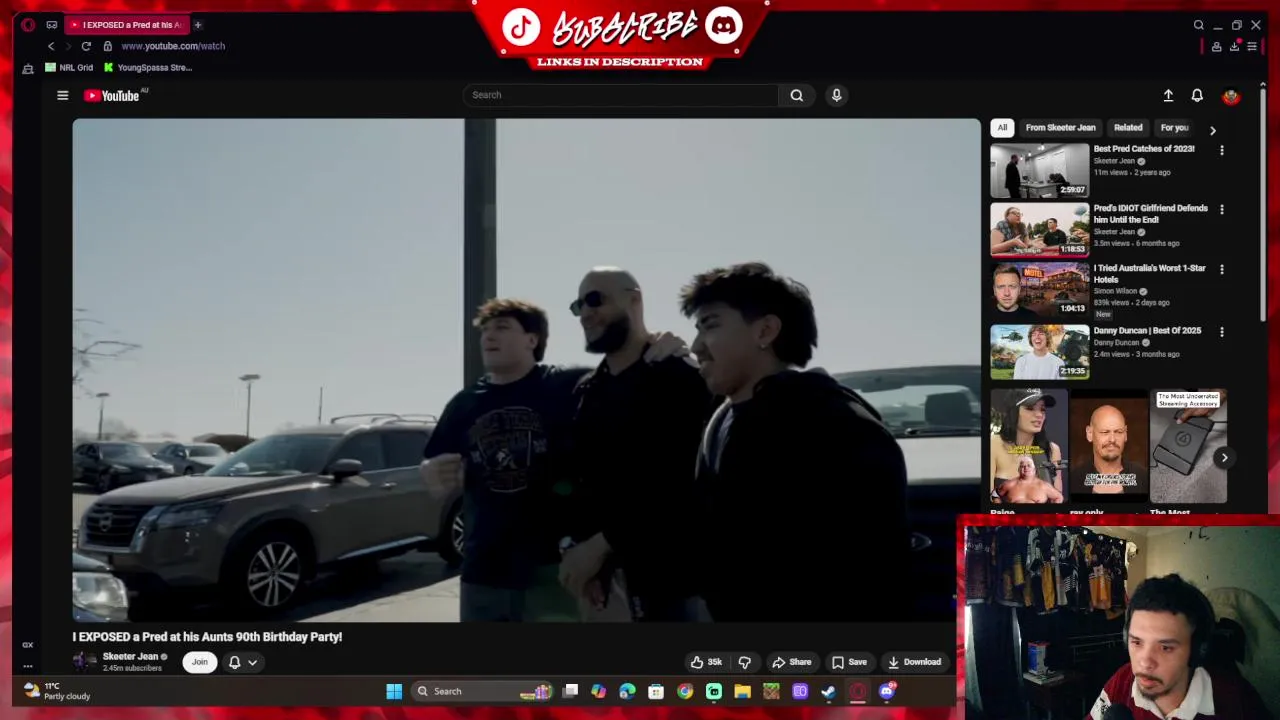
Task: Click the Join channel button
Action: click(x=200, y=662)
